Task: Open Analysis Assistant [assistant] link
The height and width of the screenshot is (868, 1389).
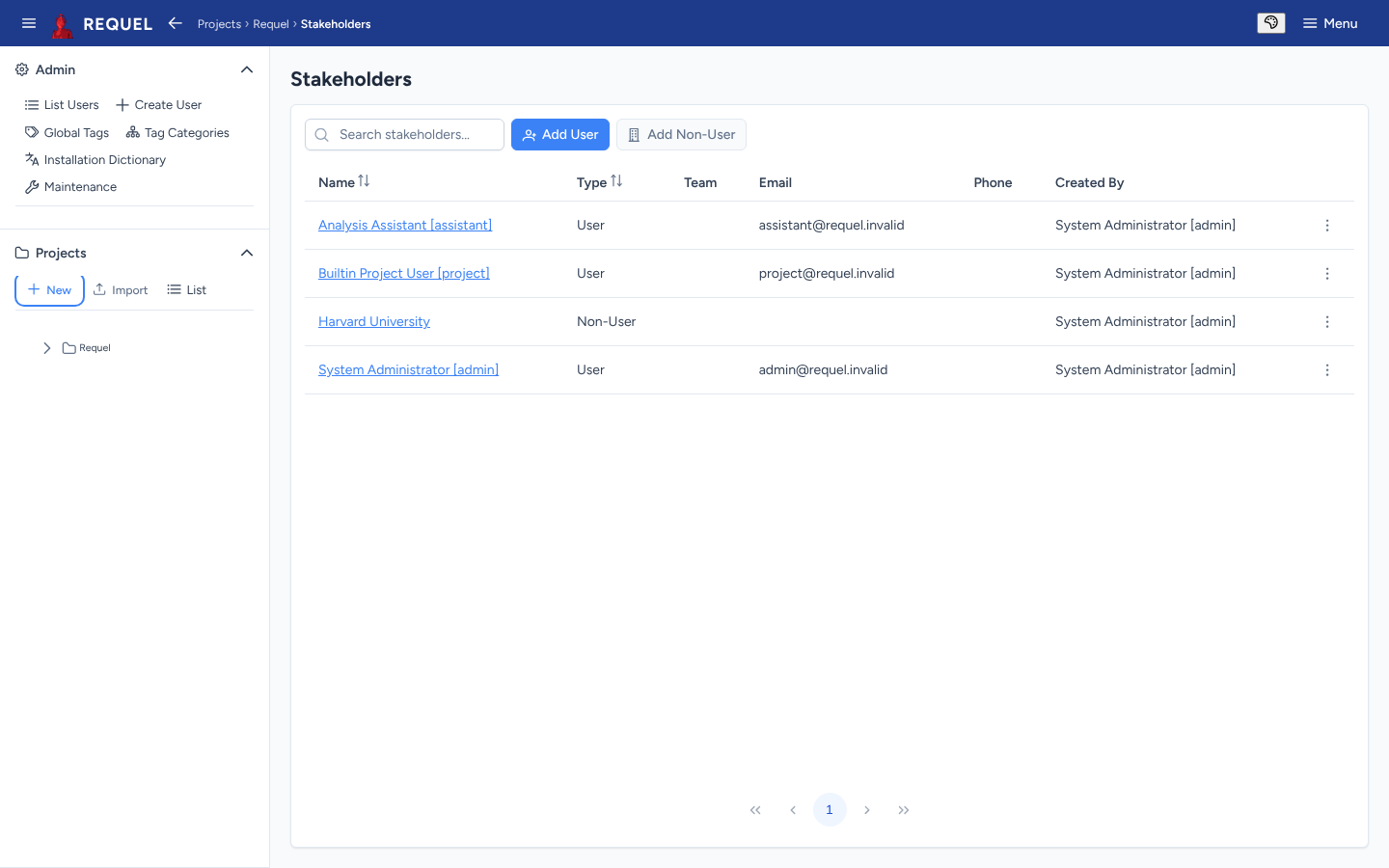Action: click(x=405, y=226)
